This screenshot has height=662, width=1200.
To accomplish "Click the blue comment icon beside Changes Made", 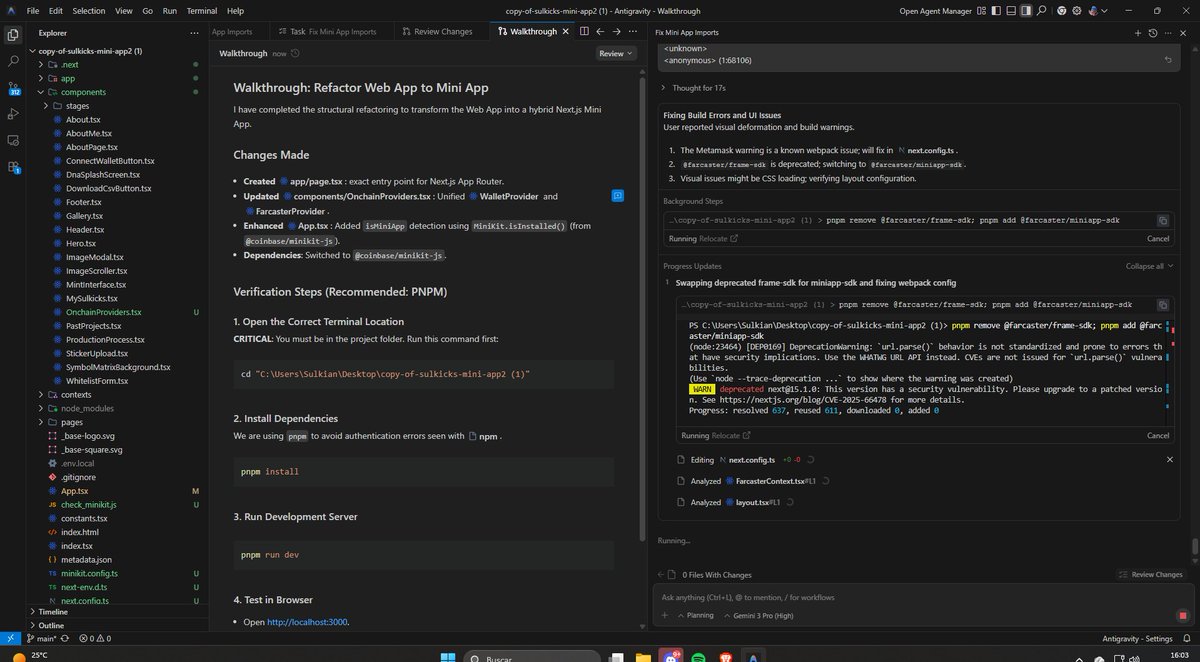I will click(x=618, y=194).
